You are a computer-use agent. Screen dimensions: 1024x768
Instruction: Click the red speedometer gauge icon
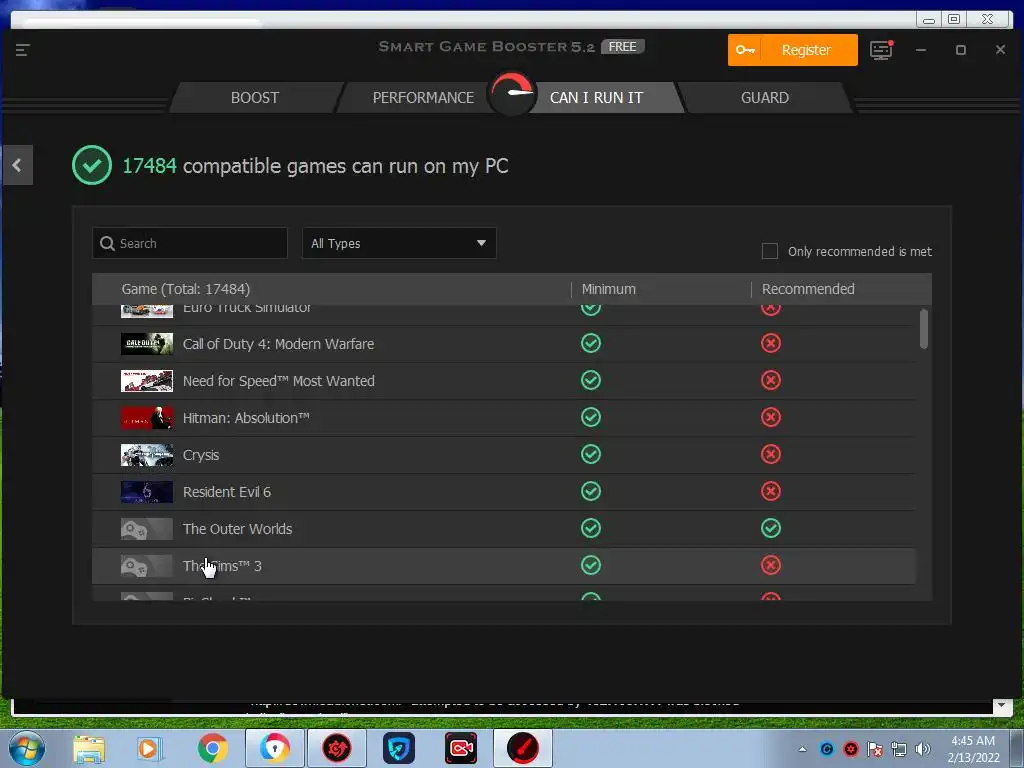point(513,93)
